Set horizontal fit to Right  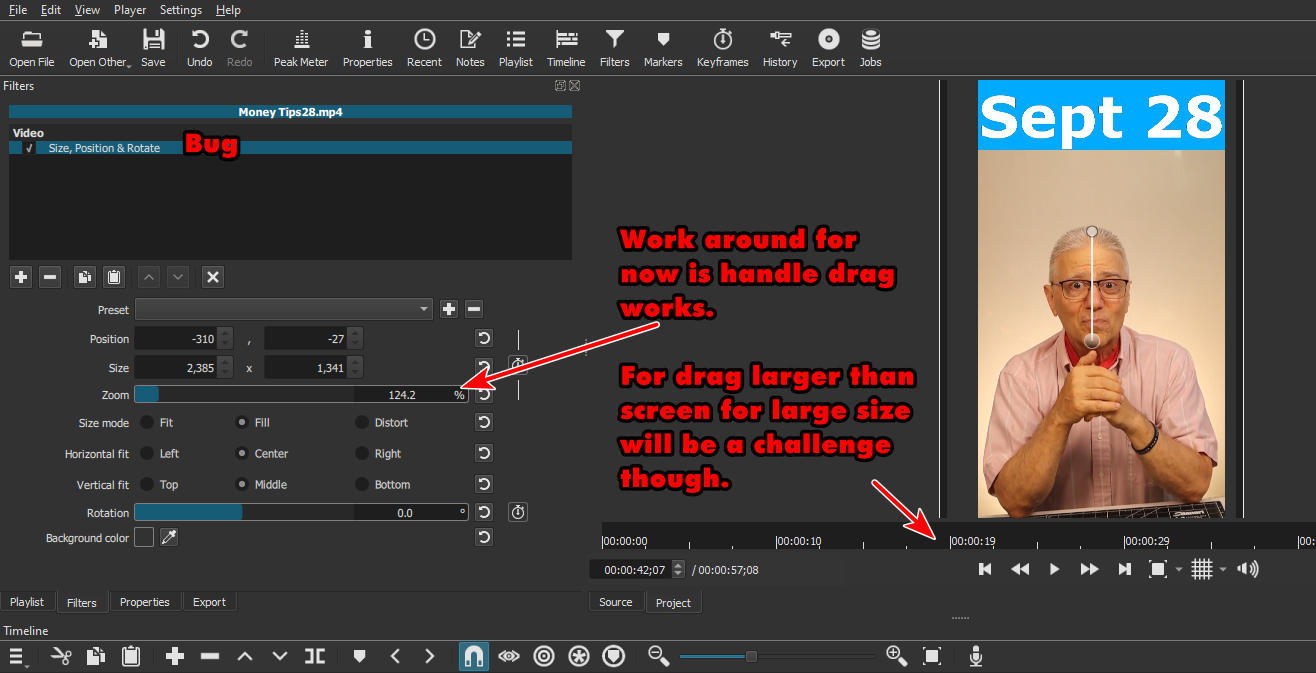point(362,453)
